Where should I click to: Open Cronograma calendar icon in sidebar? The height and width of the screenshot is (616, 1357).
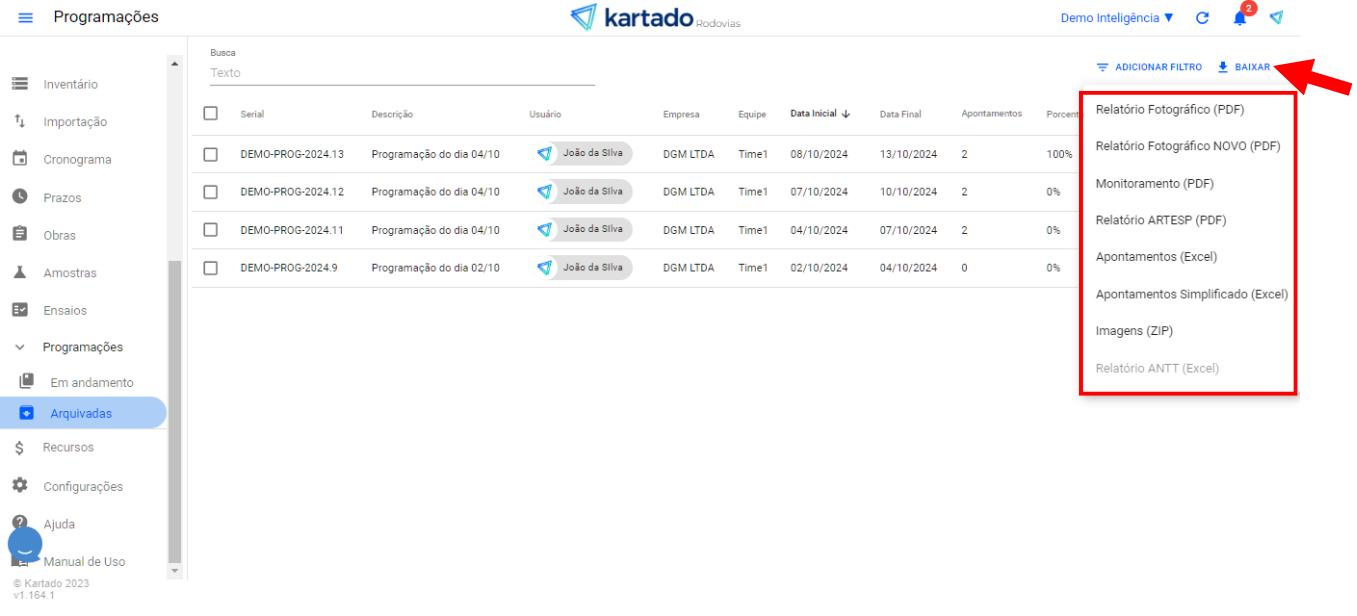20,159
